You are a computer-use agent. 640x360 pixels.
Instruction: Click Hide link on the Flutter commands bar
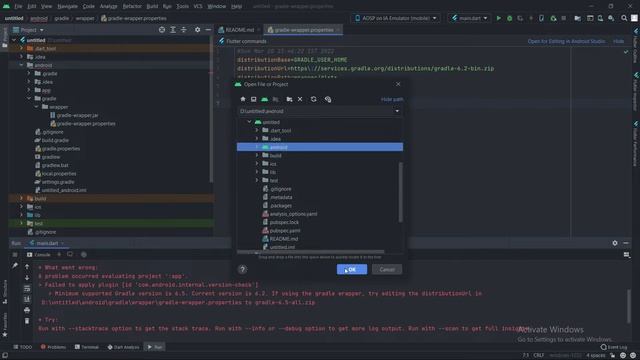tap(618, 41)
